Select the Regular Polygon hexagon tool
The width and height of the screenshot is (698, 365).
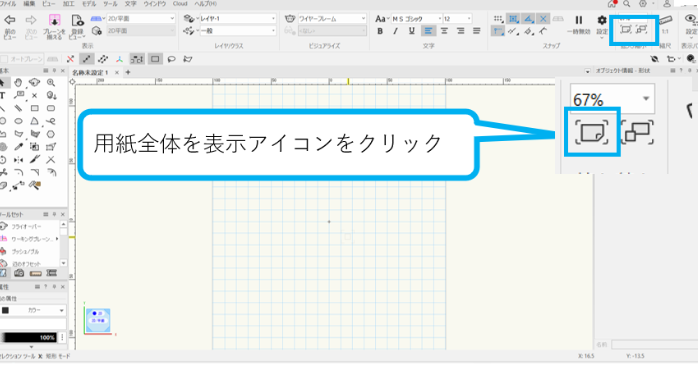point(51,134)
